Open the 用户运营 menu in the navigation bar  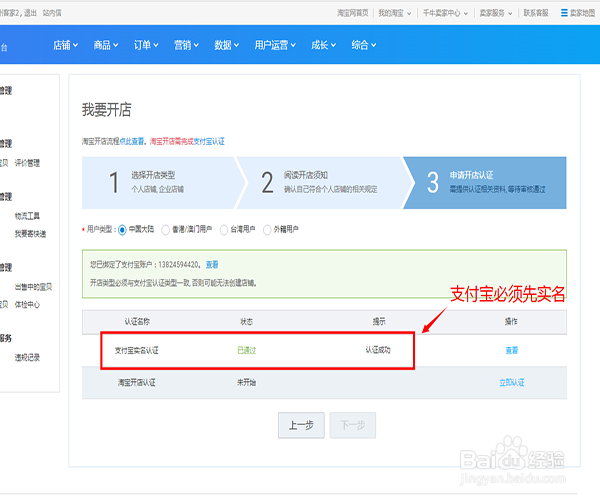tap(275, 45)
